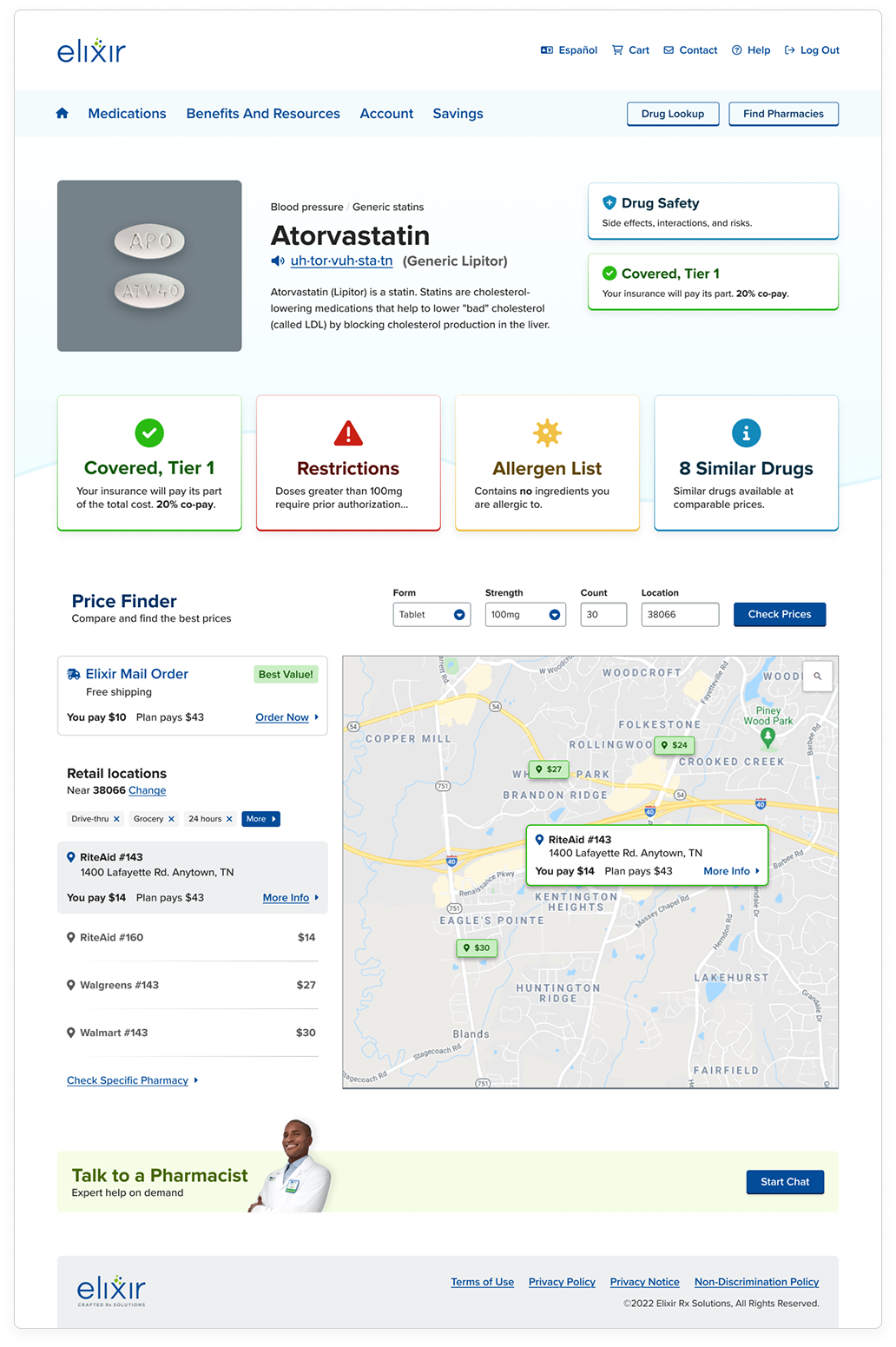Click the Blood pressure breadcrumb
Image resolution: width=896 pixels, height=1347 pixels.
pyautogui.click(x=306, y=207)
